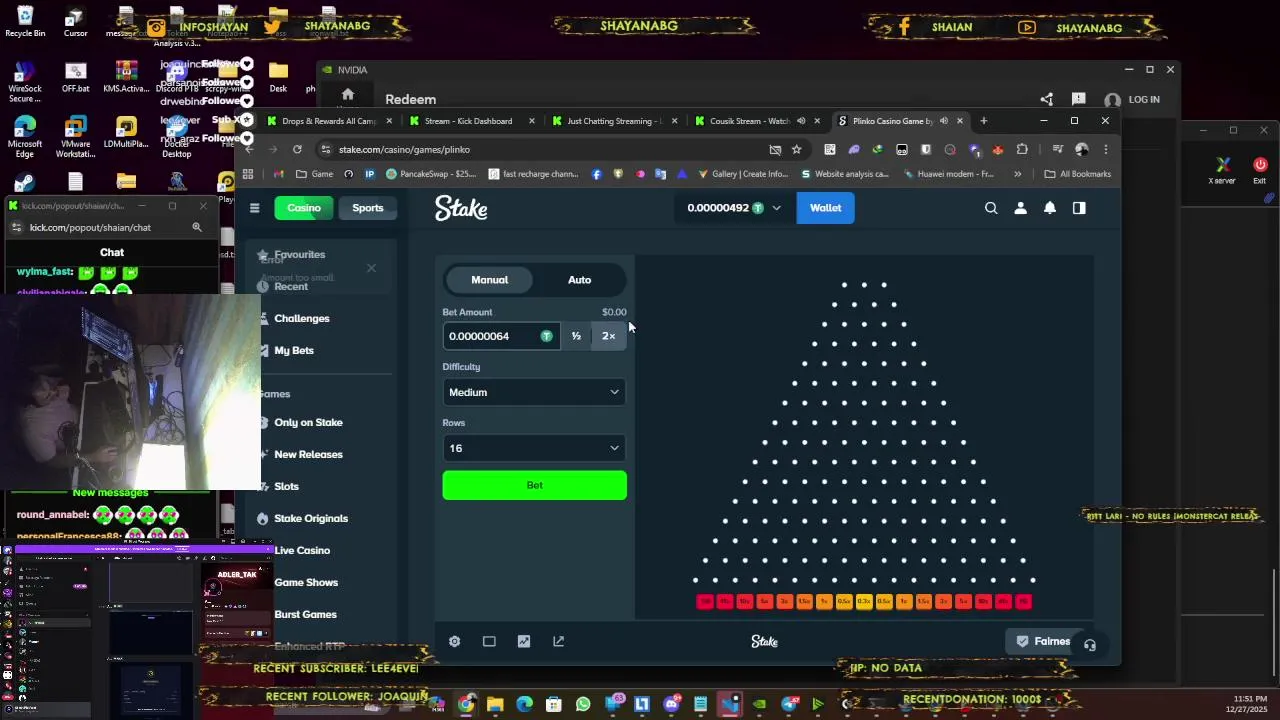Viewport: 1280px width, 720px height.
Task: Open WhatsApp in the taskbar
Action: point(583,704)
